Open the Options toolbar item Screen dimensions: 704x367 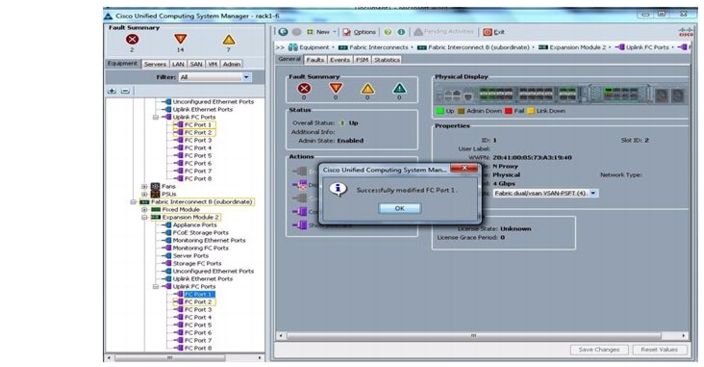[x=359, y=32]
